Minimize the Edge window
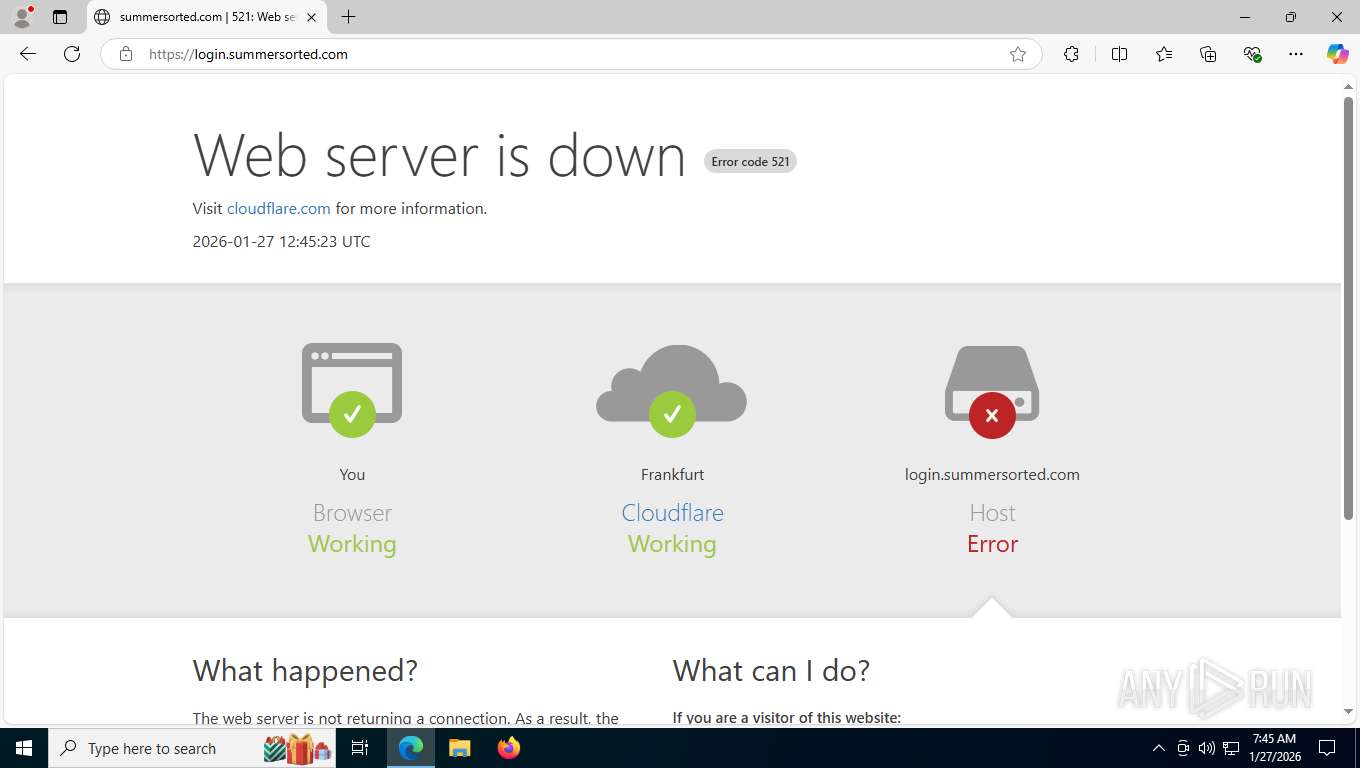The height and width of the screenshot is (768, 1360). 1245,17
